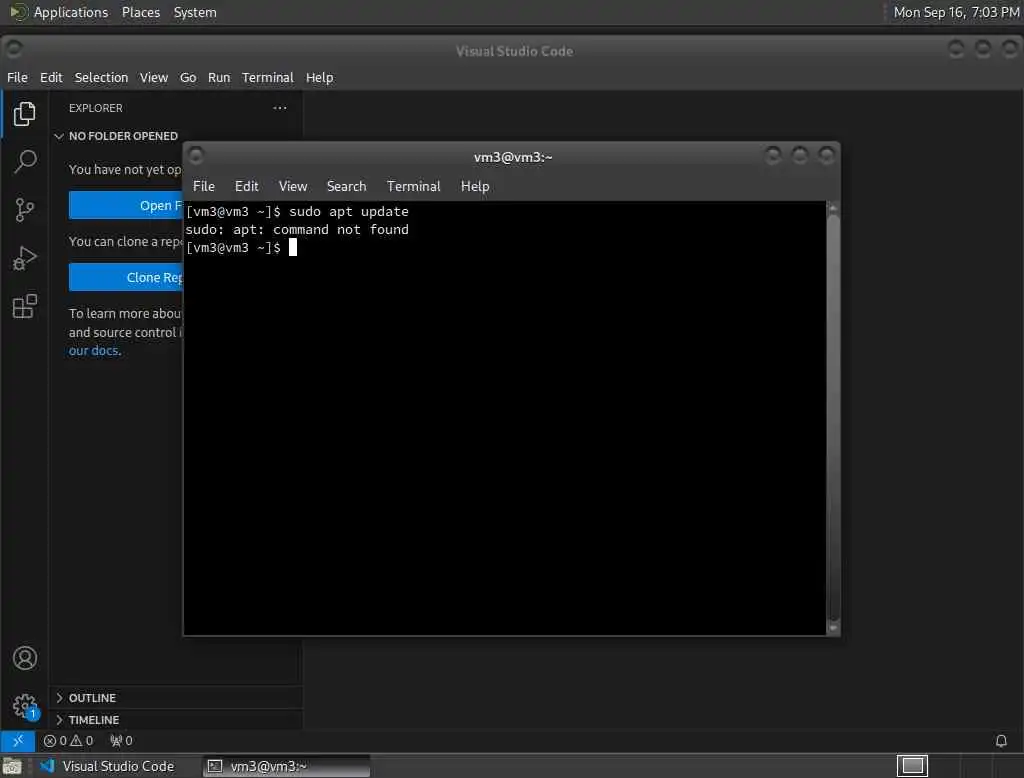This screenshot has height=778, width=1024.
Task: Collapse the NO FOLDER OPENED section
Action: (x=117, y=136)
